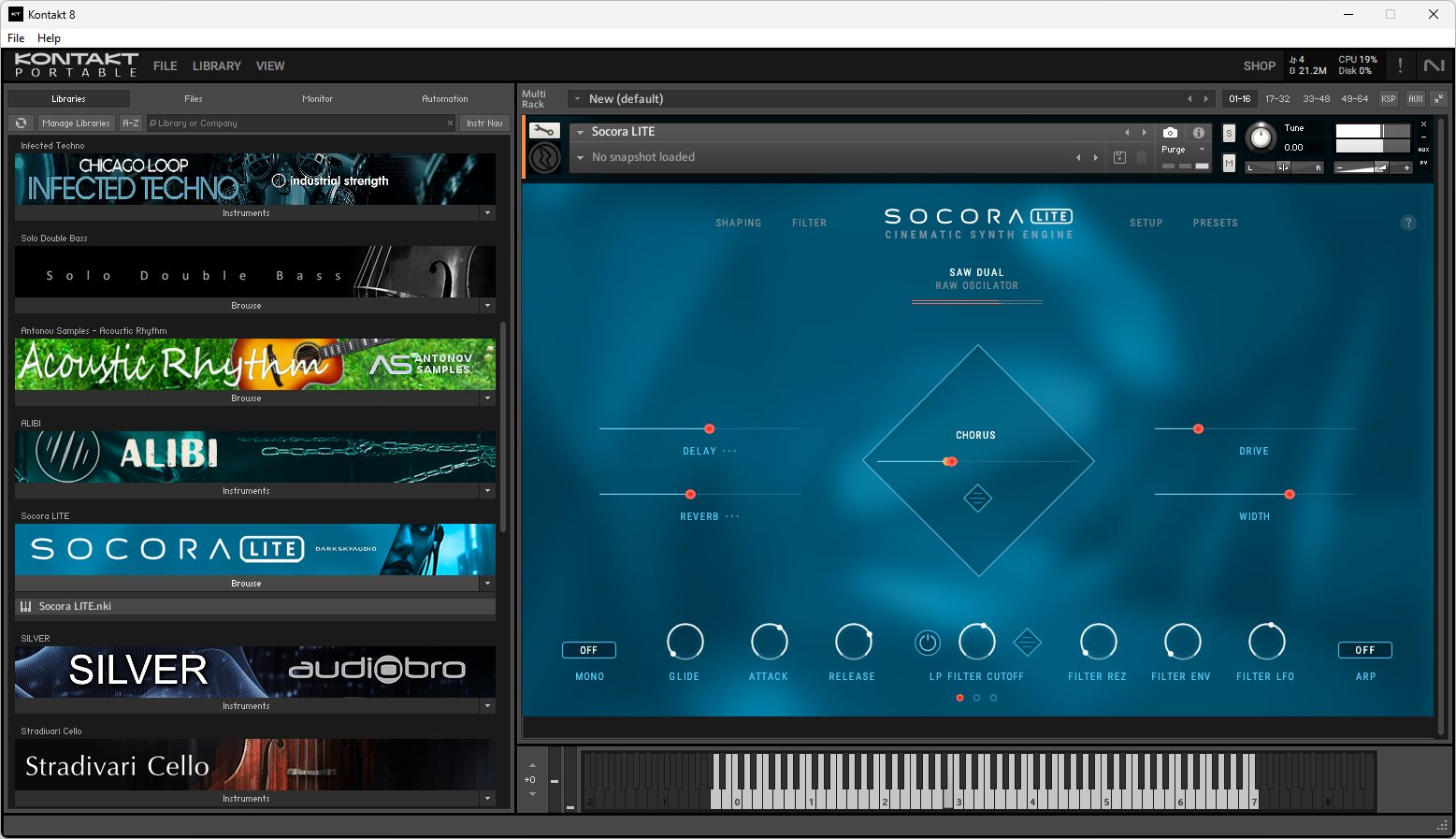Open the Purge dropdown menu

(x=1202, y=150)
